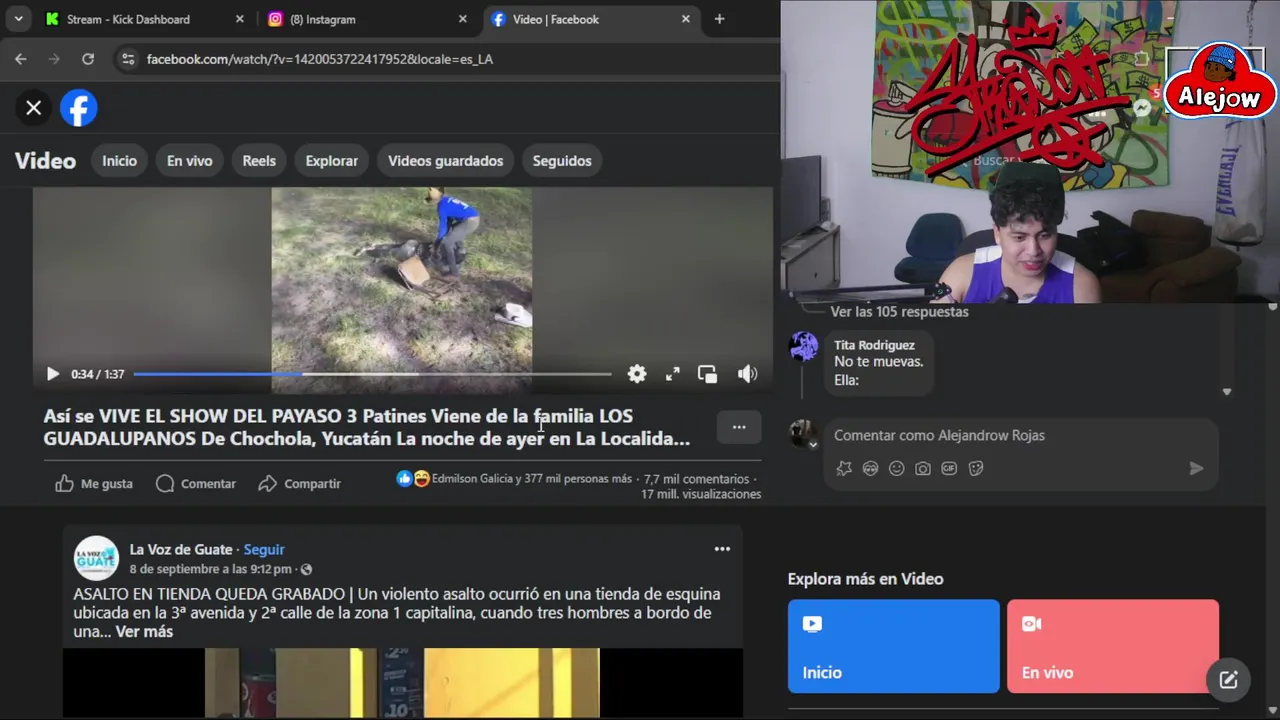Viewport: 1280px width, 720px height.
Task: Expand Ver las 105 respuestas
Action: (899, 312)
